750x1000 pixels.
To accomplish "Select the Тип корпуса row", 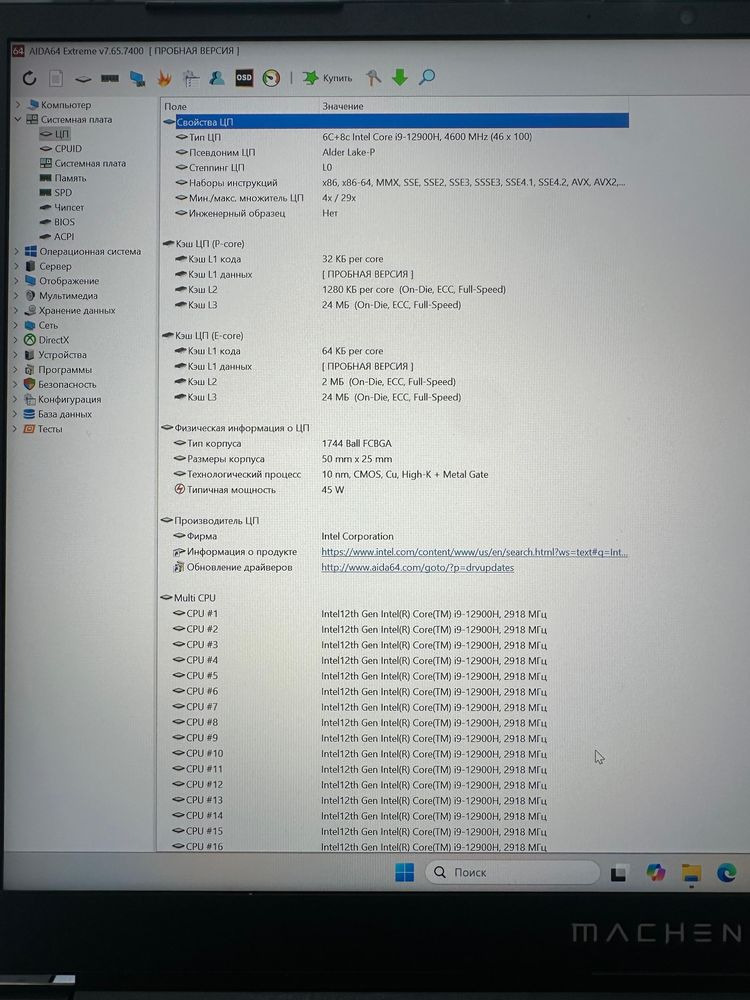I will 394,443.
